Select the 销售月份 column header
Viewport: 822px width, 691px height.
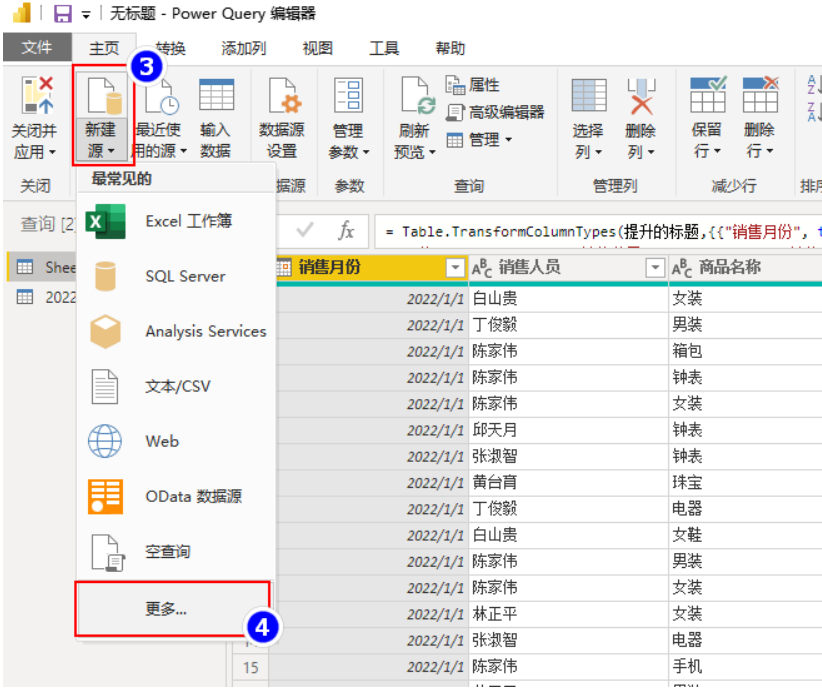pos(371,268)
